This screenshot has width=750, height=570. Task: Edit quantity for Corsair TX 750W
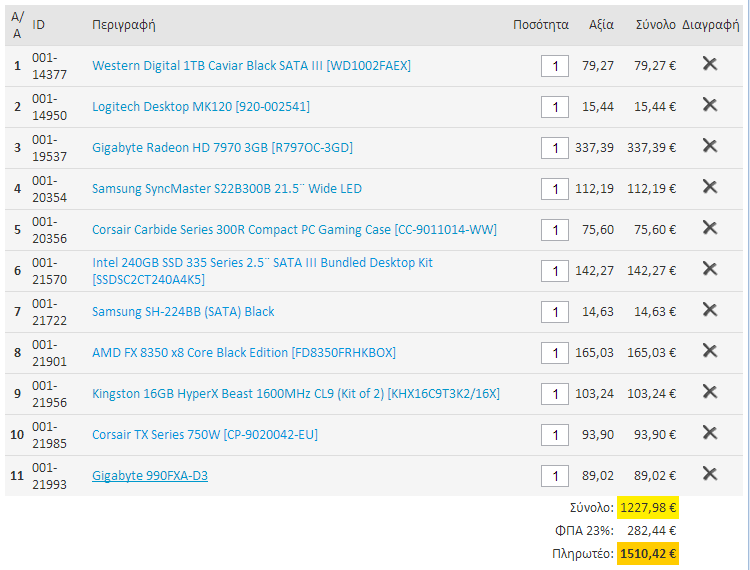click(x=555, y=435)
